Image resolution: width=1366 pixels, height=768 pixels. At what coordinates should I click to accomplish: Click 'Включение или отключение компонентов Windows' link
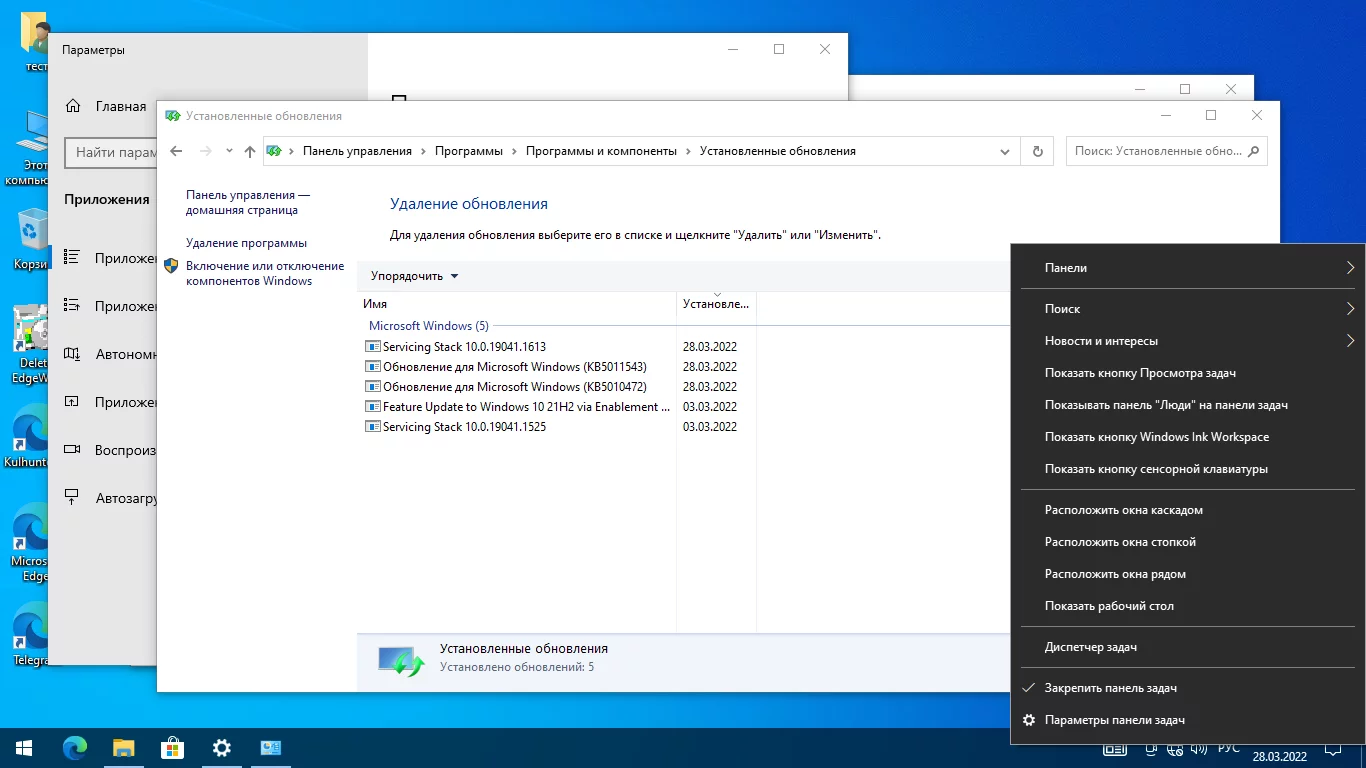click(x=264, y=273)
